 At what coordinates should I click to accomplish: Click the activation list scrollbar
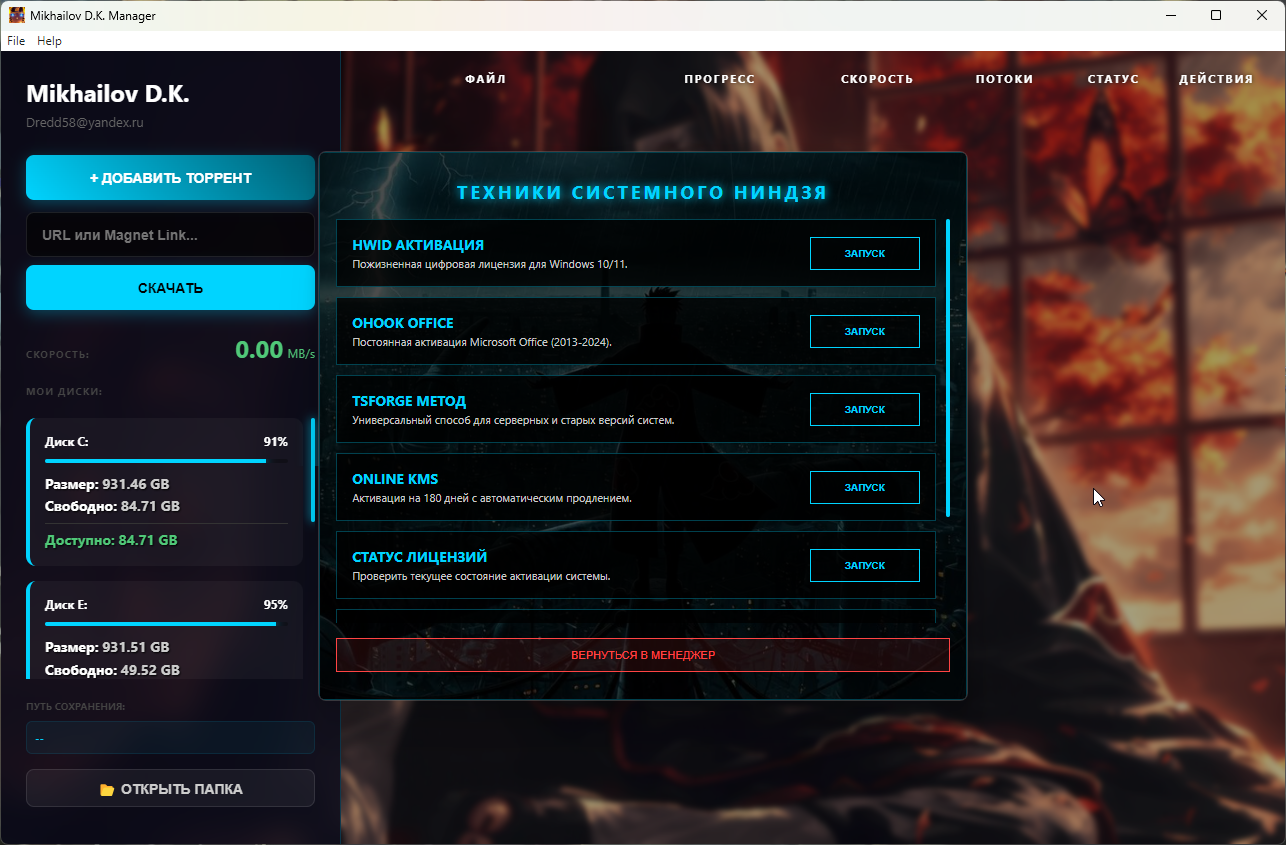pos(947,368)
